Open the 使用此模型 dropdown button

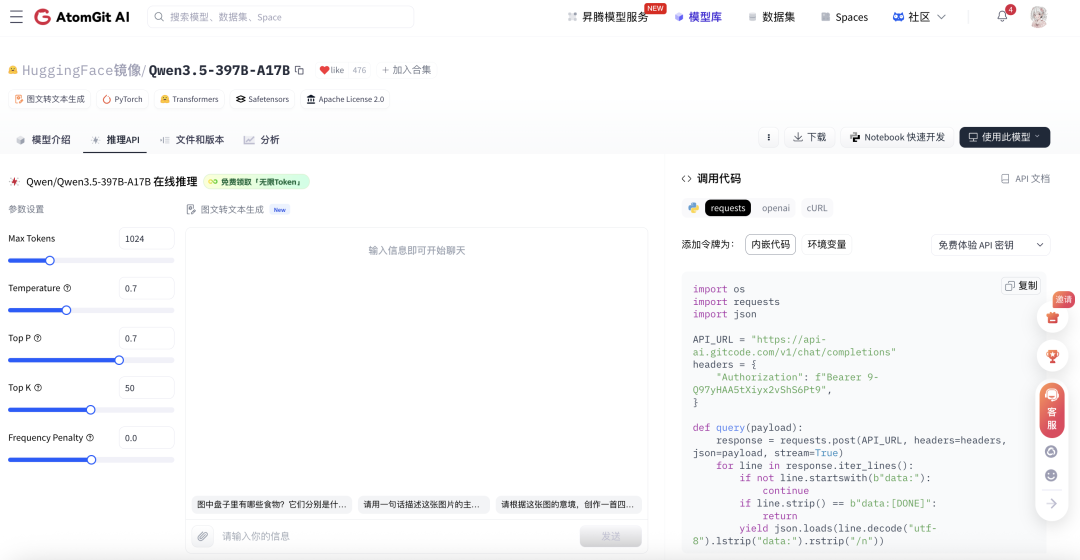(x=1004, y=137)
